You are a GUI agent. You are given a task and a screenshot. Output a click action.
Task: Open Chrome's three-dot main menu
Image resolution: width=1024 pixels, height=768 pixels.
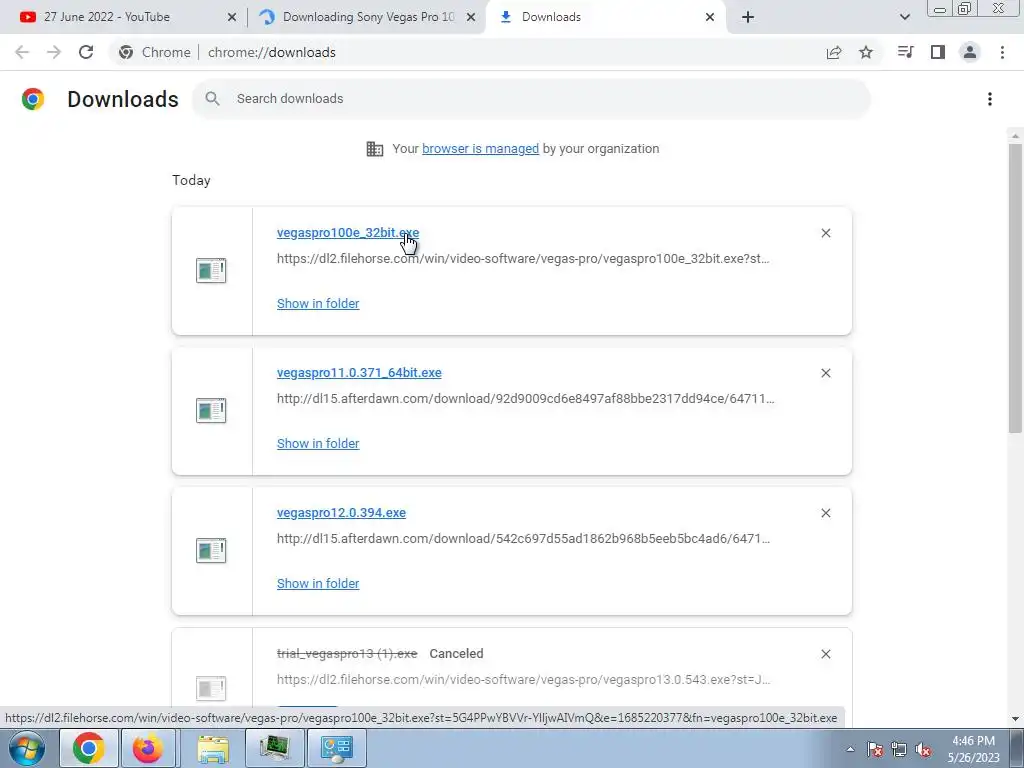(x=1002, y=52)
